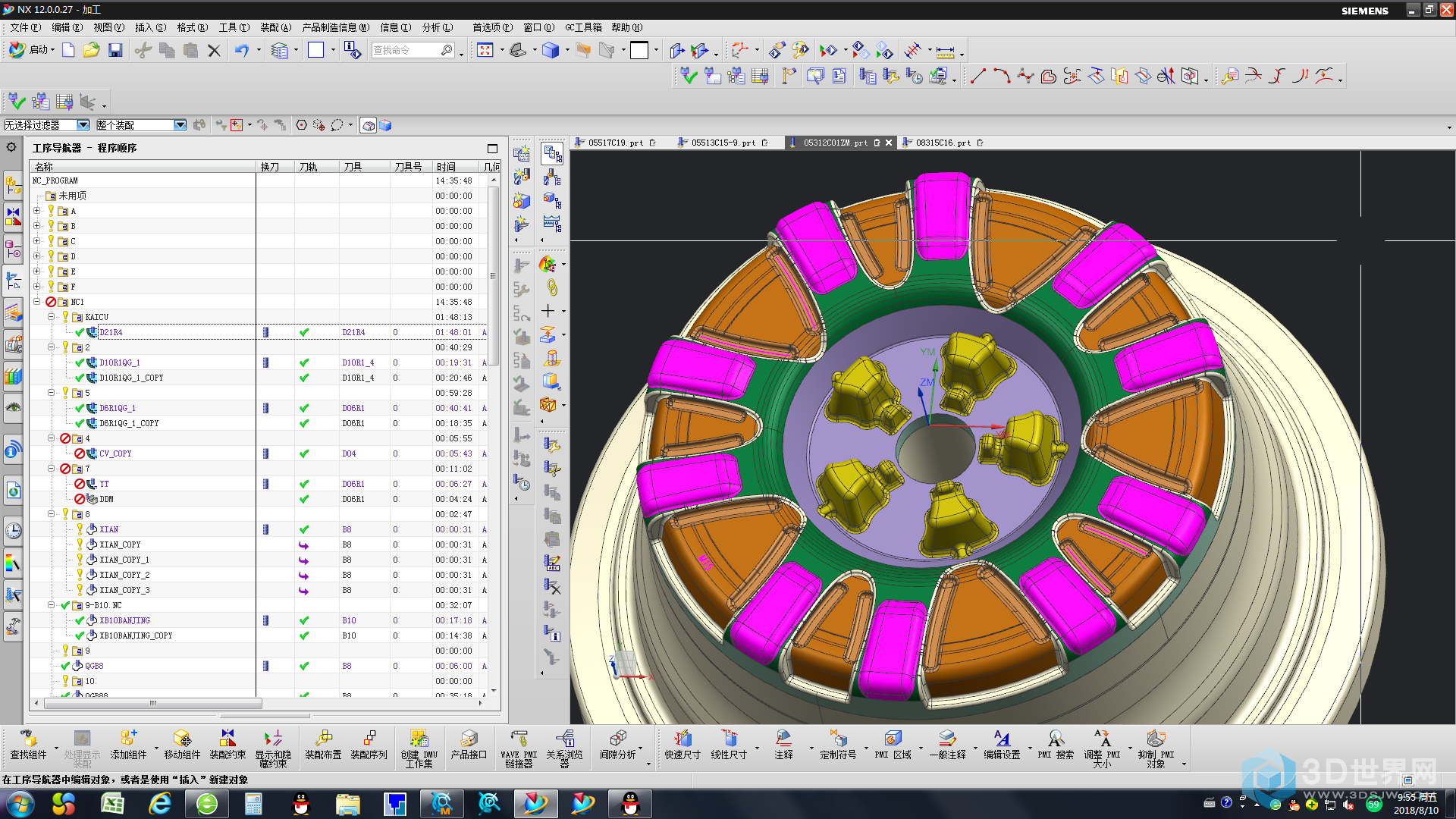Save the part with the floppy disk icon
1456x819 pixels.
point(115,50)
